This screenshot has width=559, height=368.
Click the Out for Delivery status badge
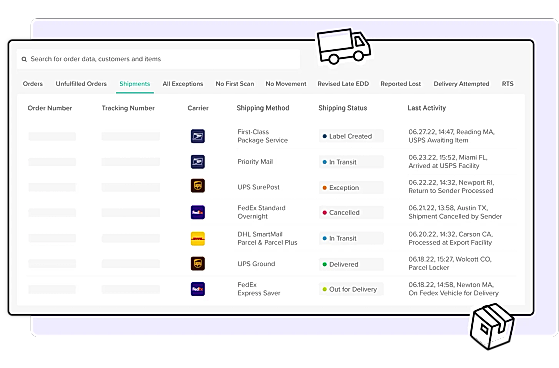(x=351, y=289)
